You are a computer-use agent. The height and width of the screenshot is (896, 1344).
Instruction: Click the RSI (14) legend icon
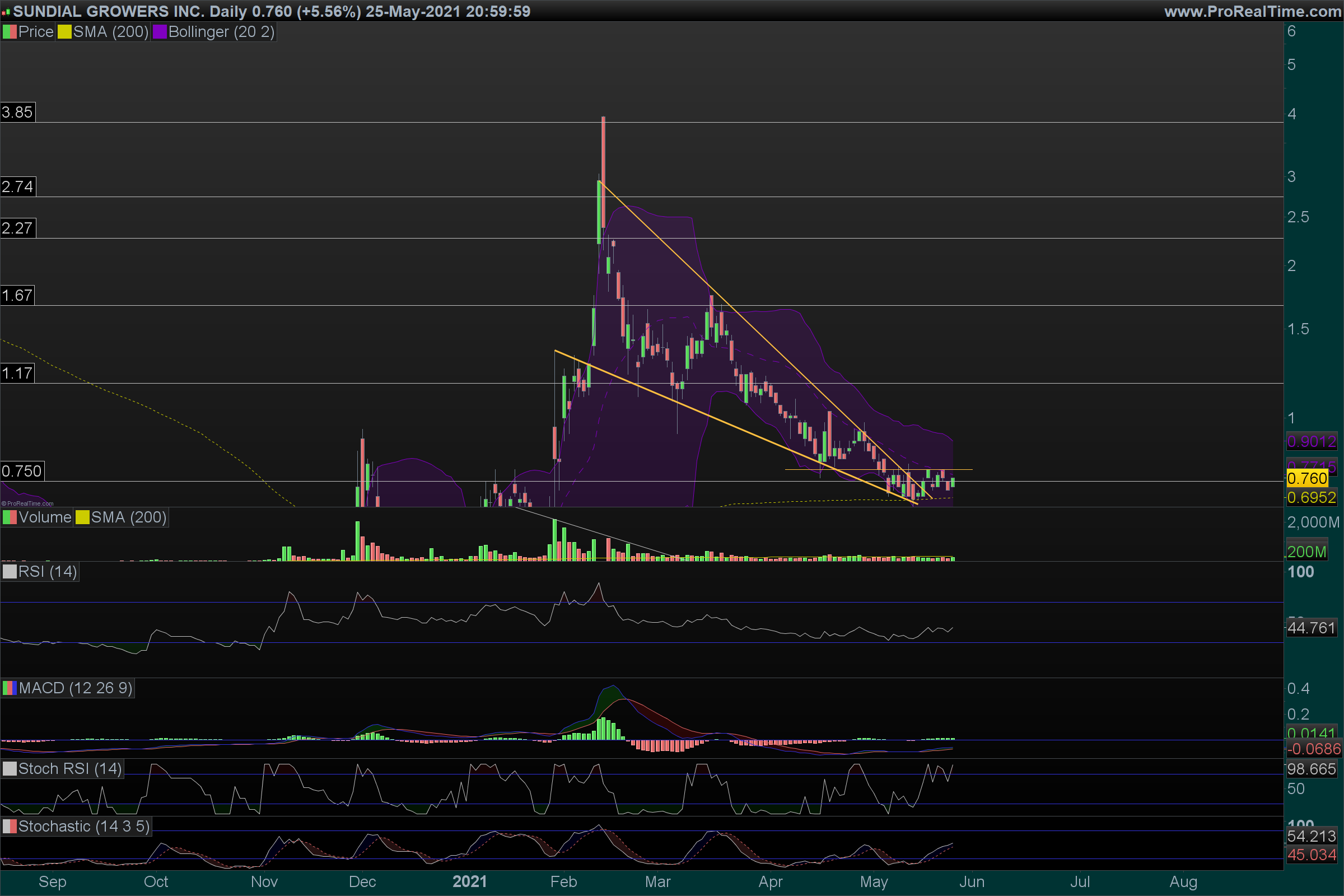10,572
